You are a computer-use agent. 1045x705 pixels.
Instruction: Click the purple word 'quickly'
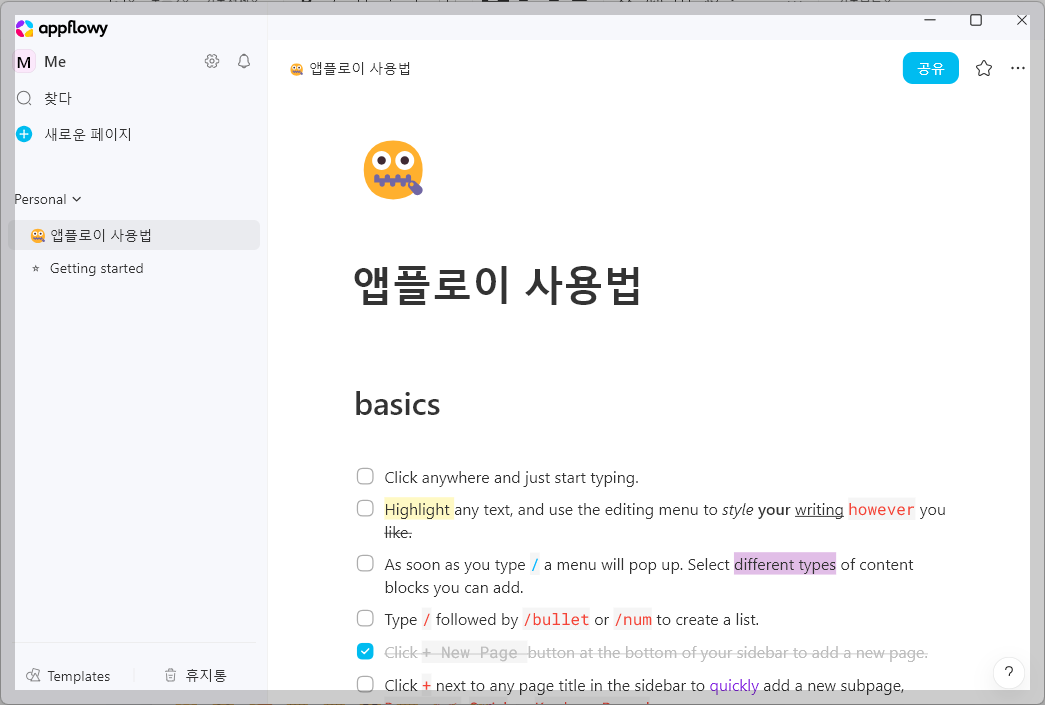coord(734,686)
